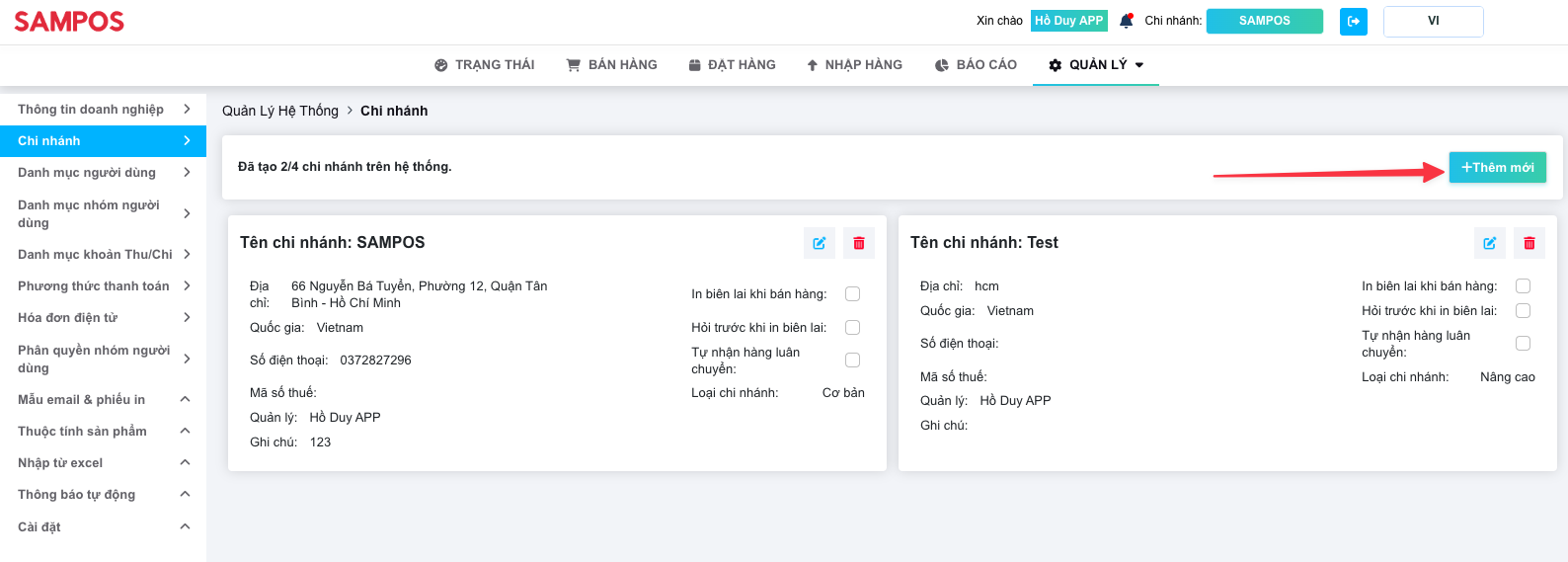Enable 'In biên lai khi bán hàng' for SAMPOS
This screenshot has width=1568, height=562.
853,293
